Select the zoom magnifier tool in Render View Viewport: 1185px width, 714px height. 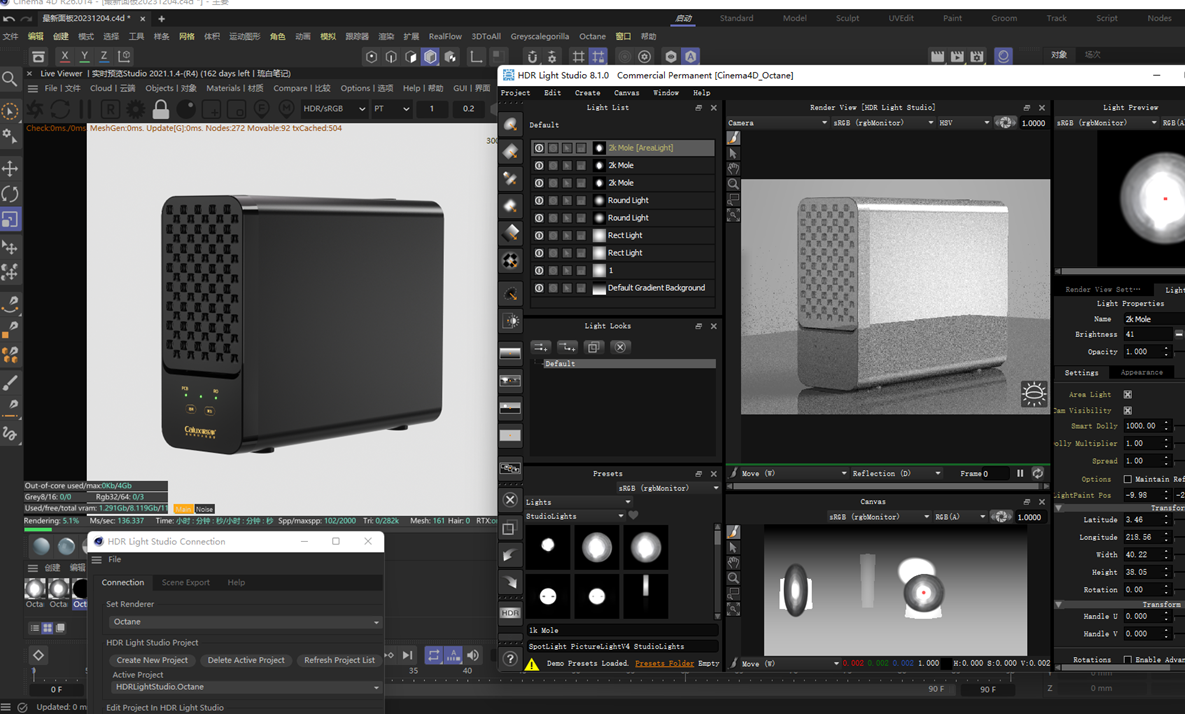tap(733, 184)
